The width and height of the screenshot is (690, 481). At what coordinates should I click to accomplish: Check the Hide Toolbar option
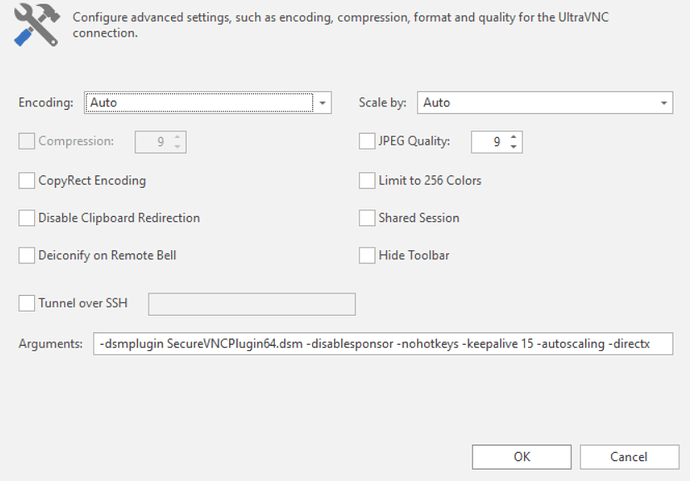coord(367,255)
